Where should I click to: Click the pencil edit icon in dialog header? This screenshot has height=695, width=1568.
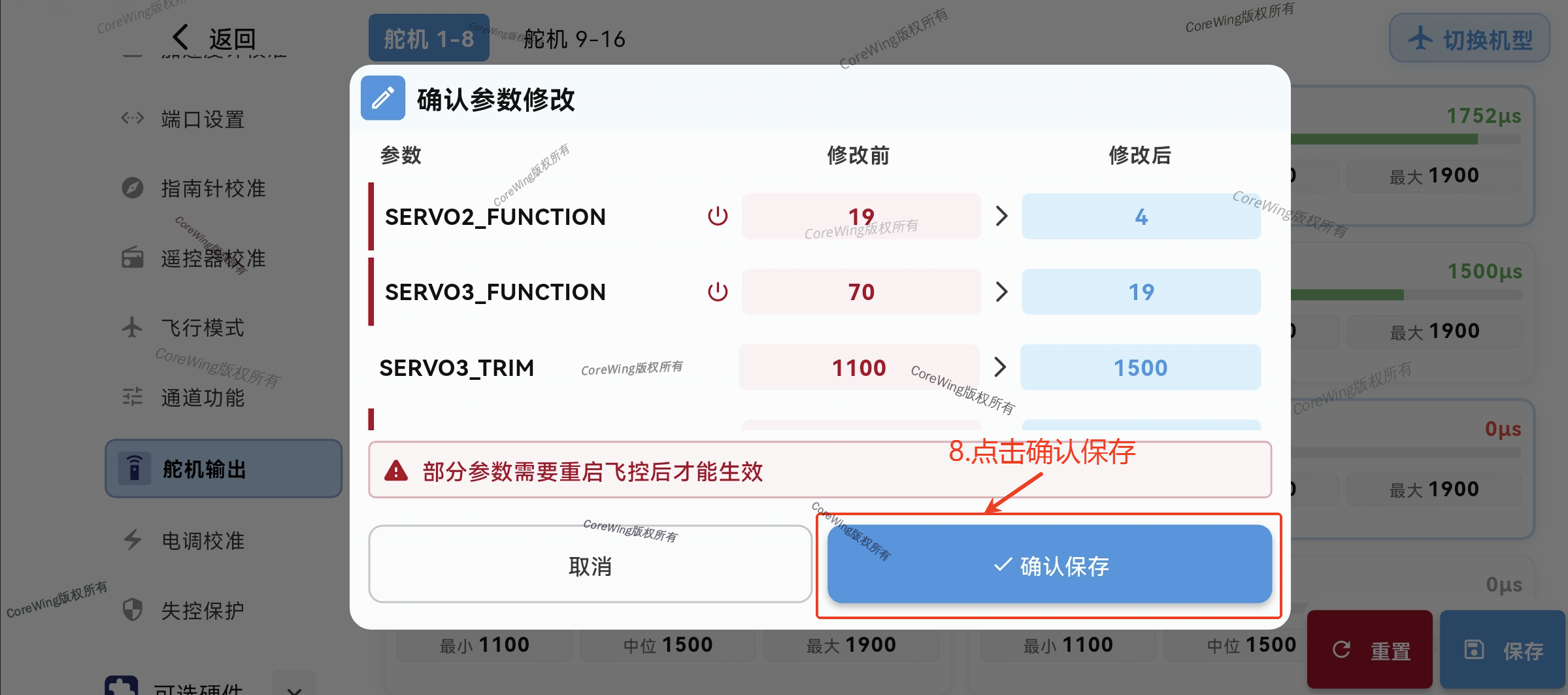pos(383,99)
